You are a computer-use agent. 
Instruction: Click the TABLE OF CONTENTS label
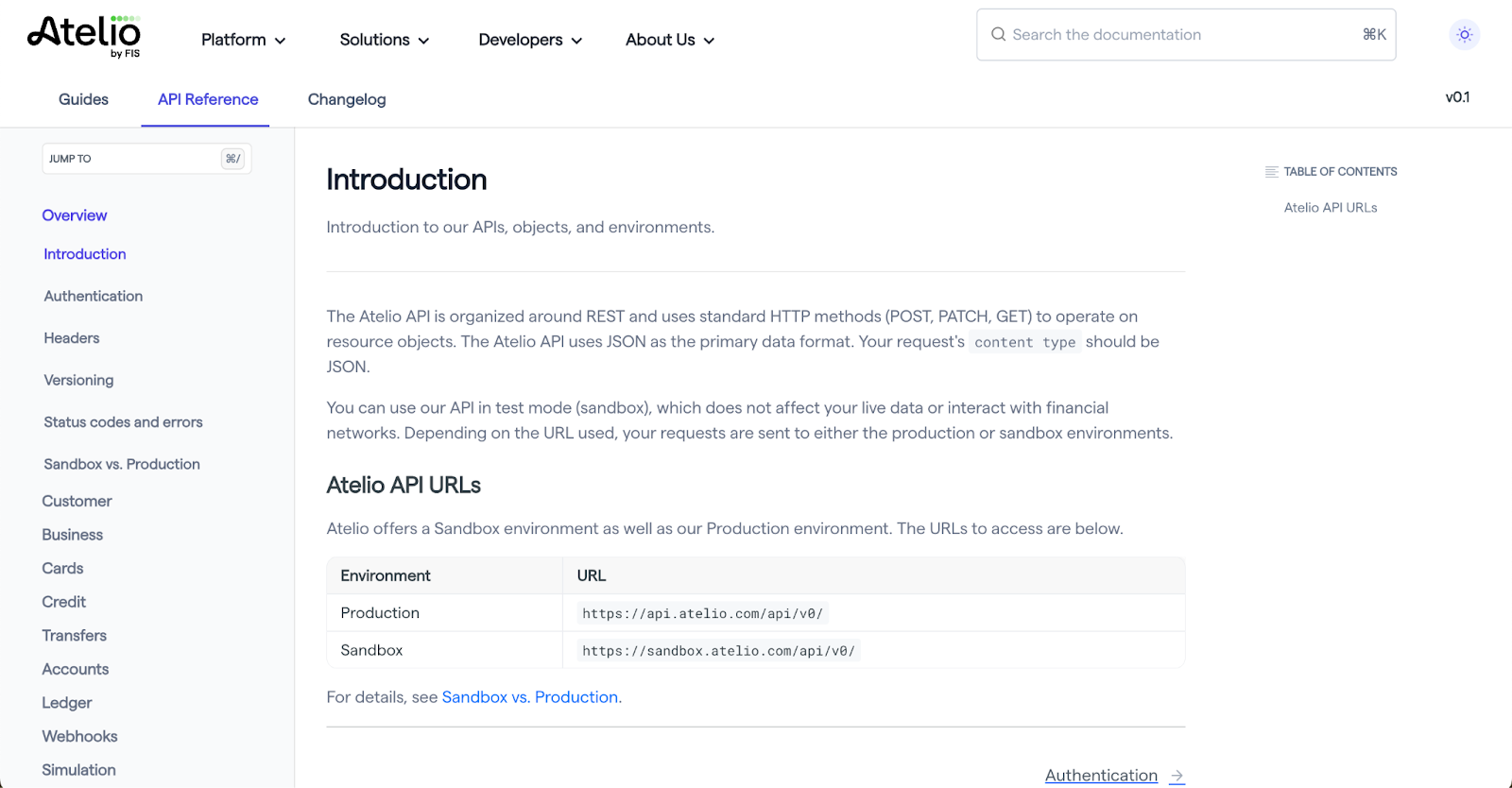(1340, 172)
